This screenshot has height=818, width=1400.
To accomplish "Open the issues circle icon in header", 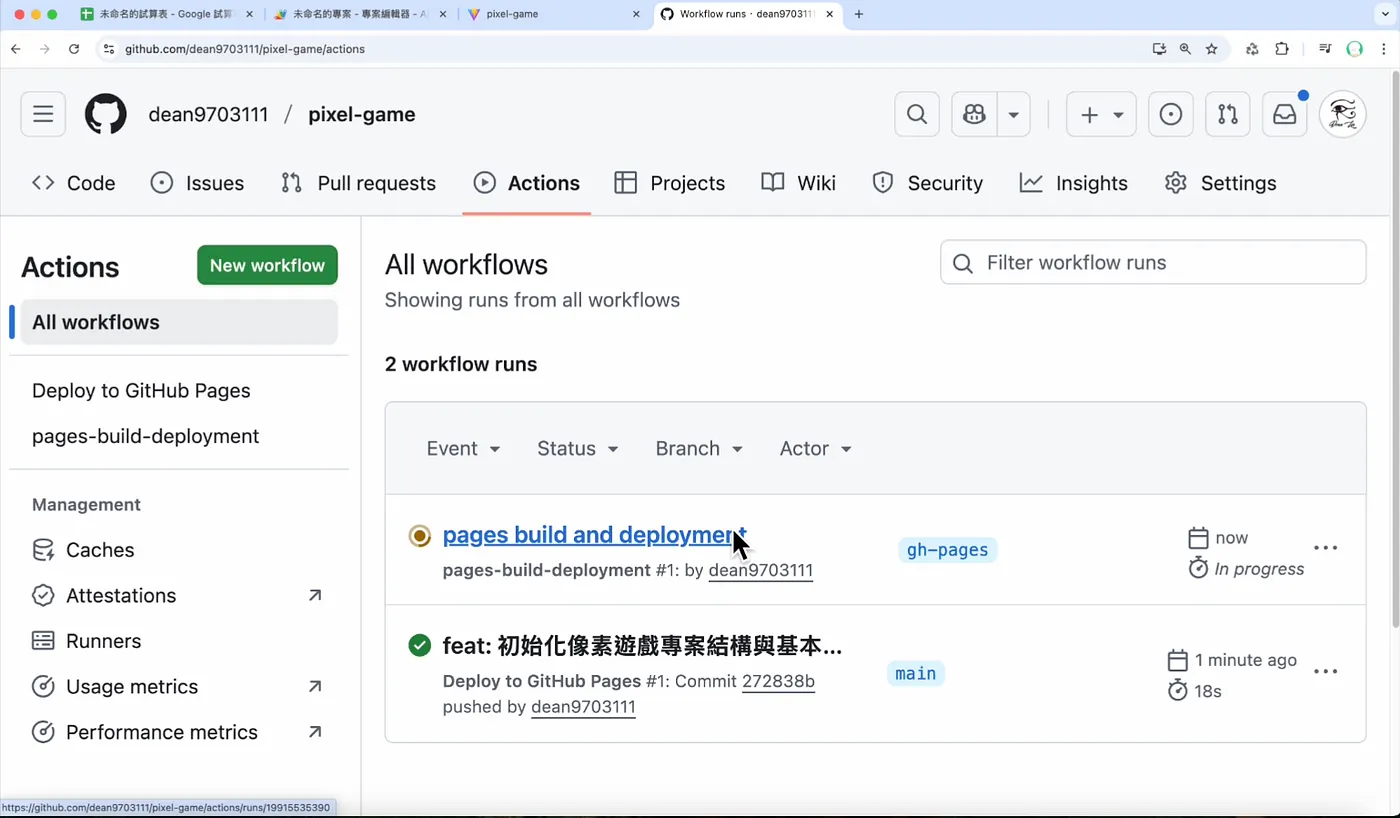I will point(1171,114).
